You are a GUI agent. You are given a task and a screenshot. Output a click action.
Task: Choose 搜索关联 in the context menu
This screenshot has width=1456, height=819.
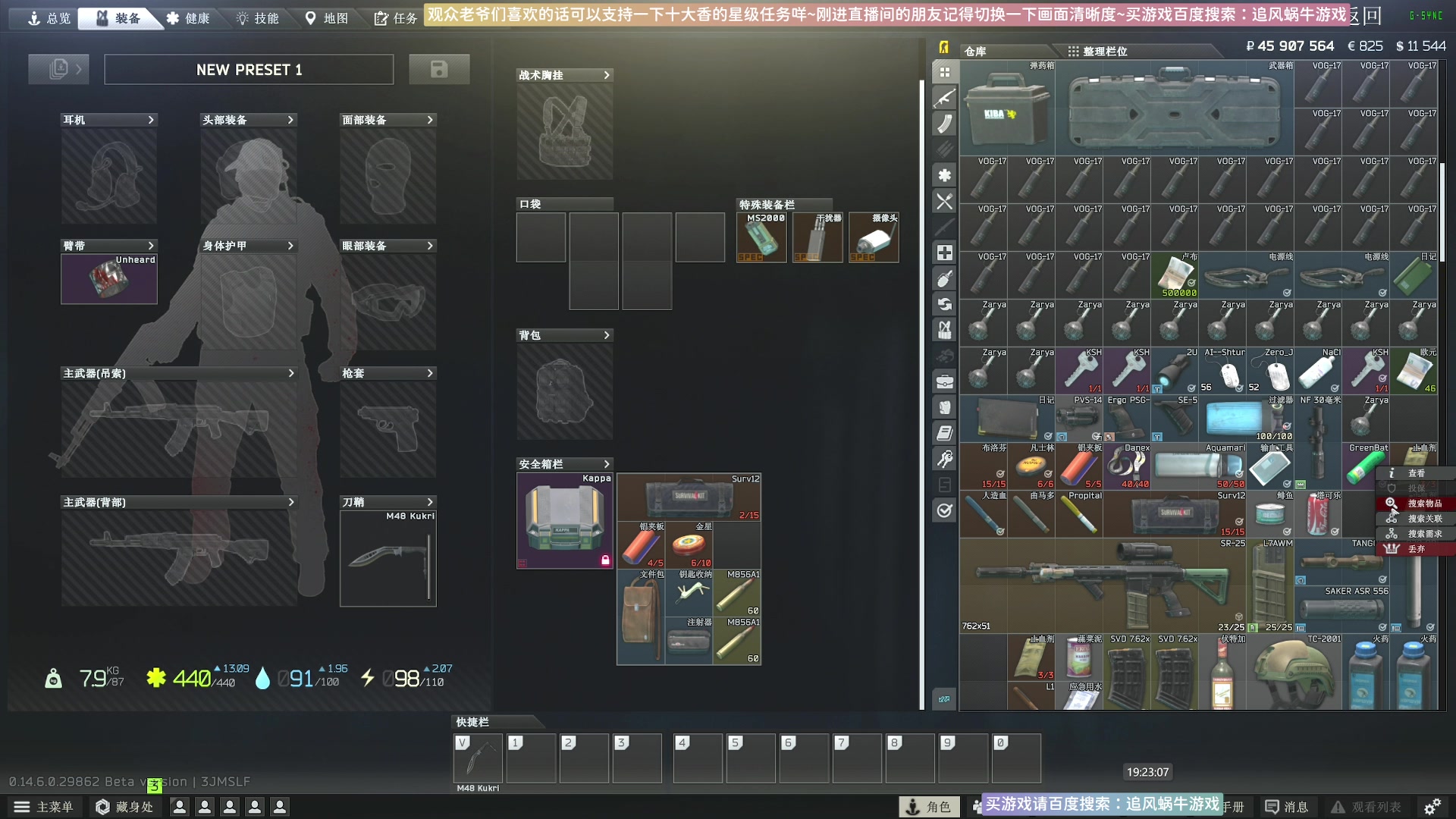[1415, 519]
